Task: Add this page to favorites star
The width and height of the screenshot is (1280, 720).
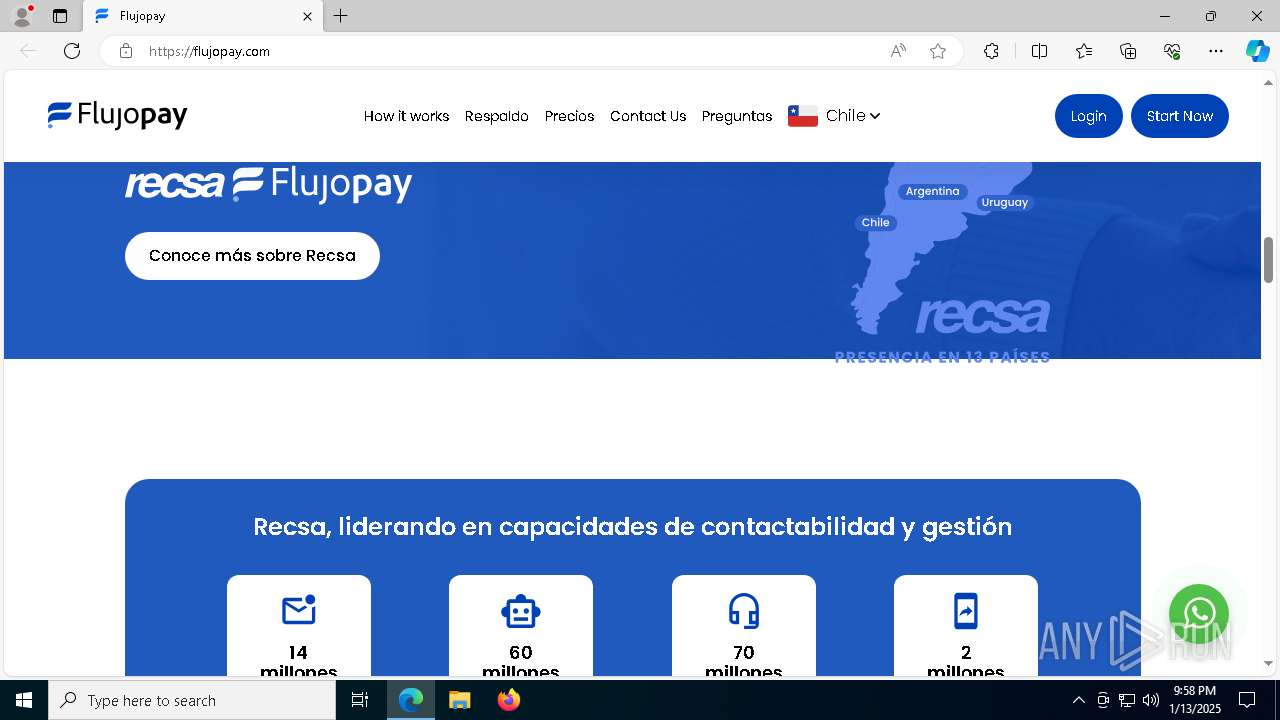Action: 938,51
